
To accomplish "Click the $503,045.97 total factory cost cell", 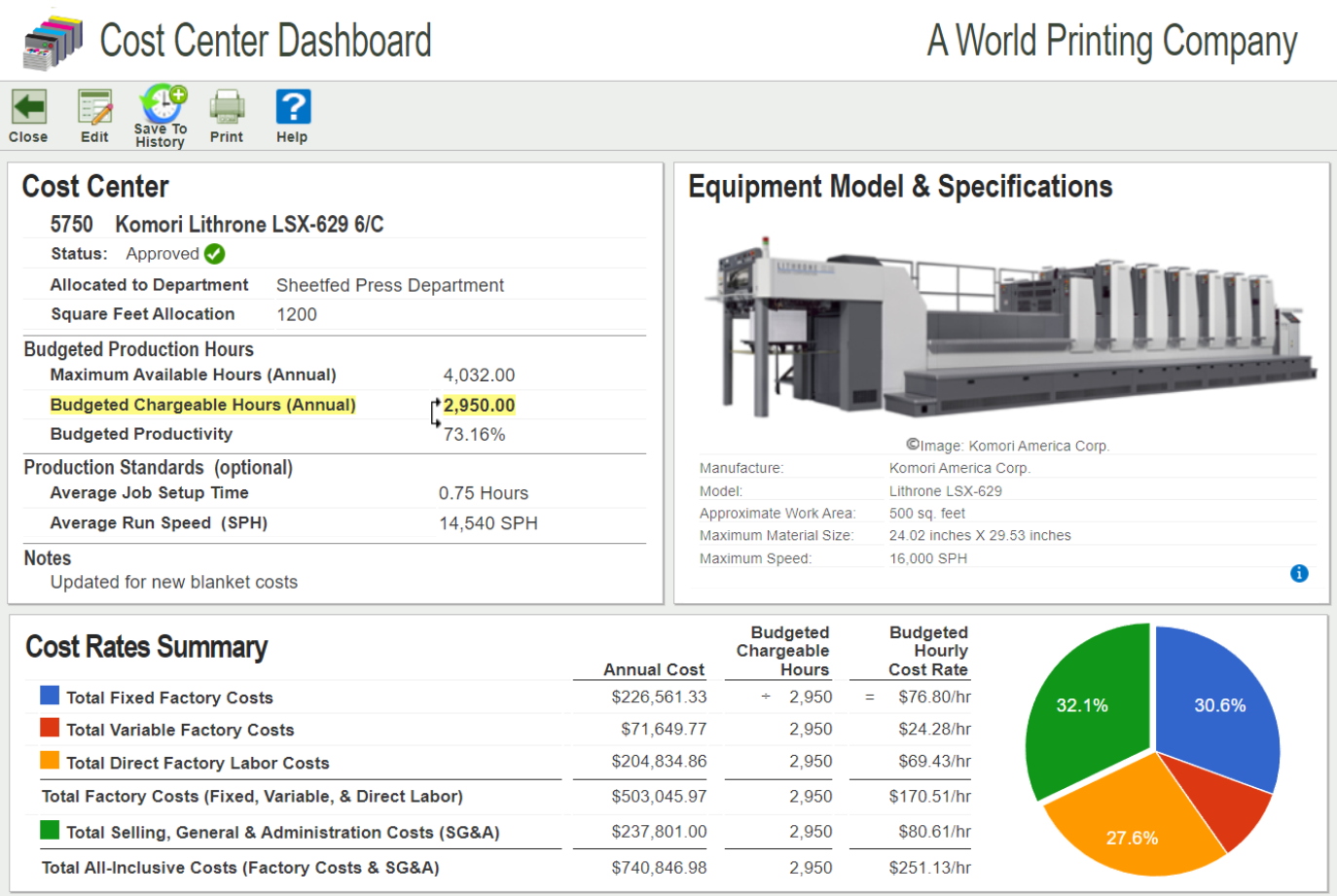I will (659, 796).
